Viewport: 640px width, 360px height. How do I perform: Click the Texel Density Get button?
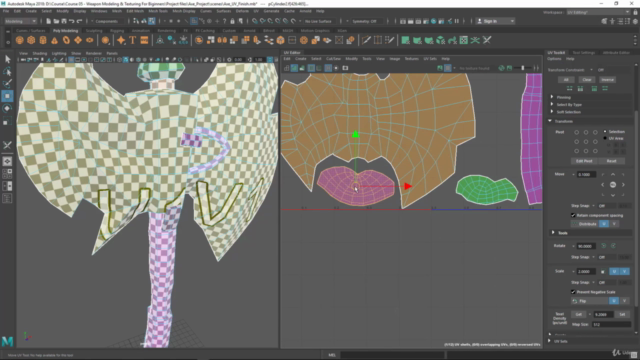pyautogui.click(x=579, y=314)
